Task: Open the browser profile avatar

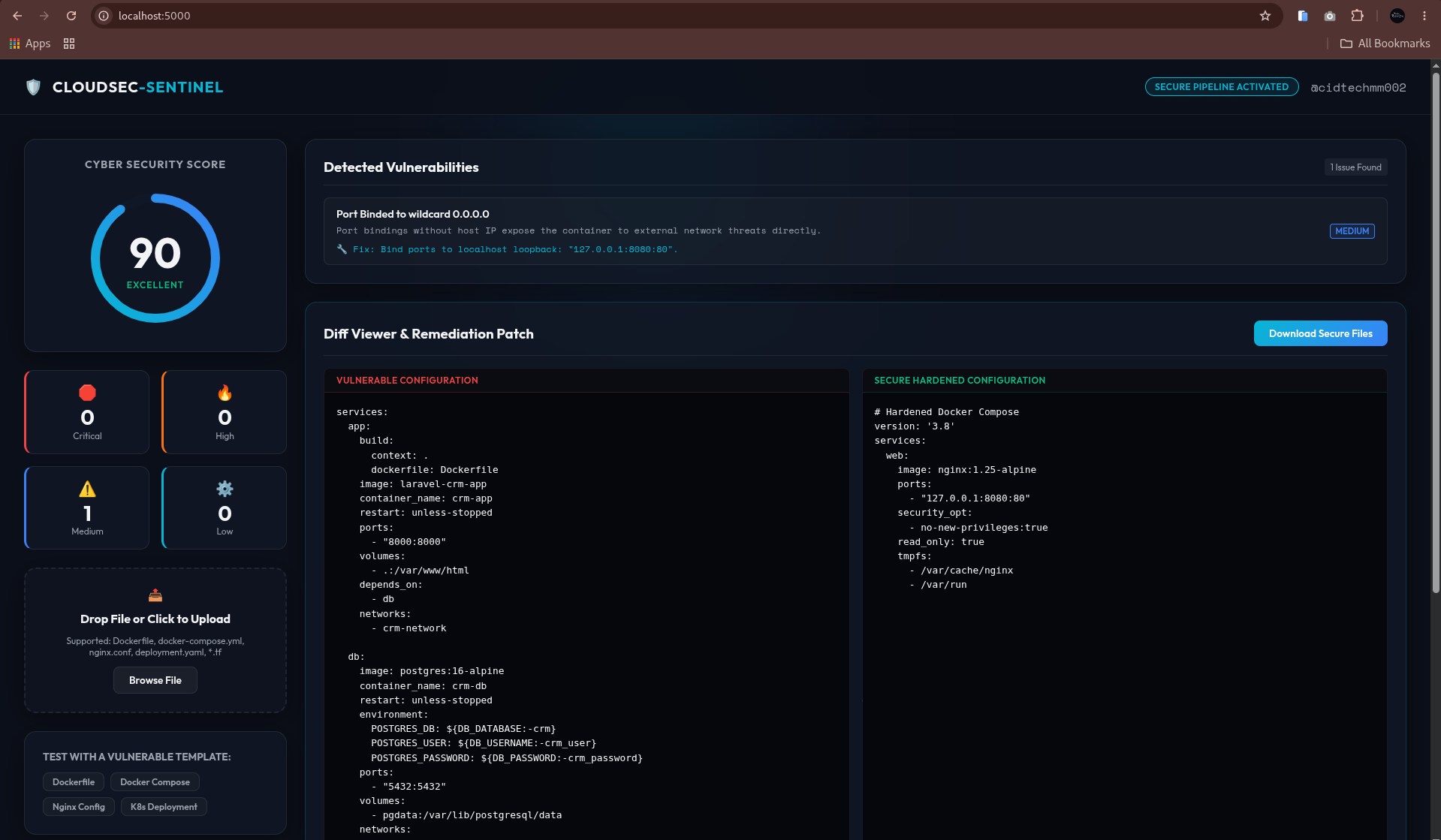Action: (1397, 16)
